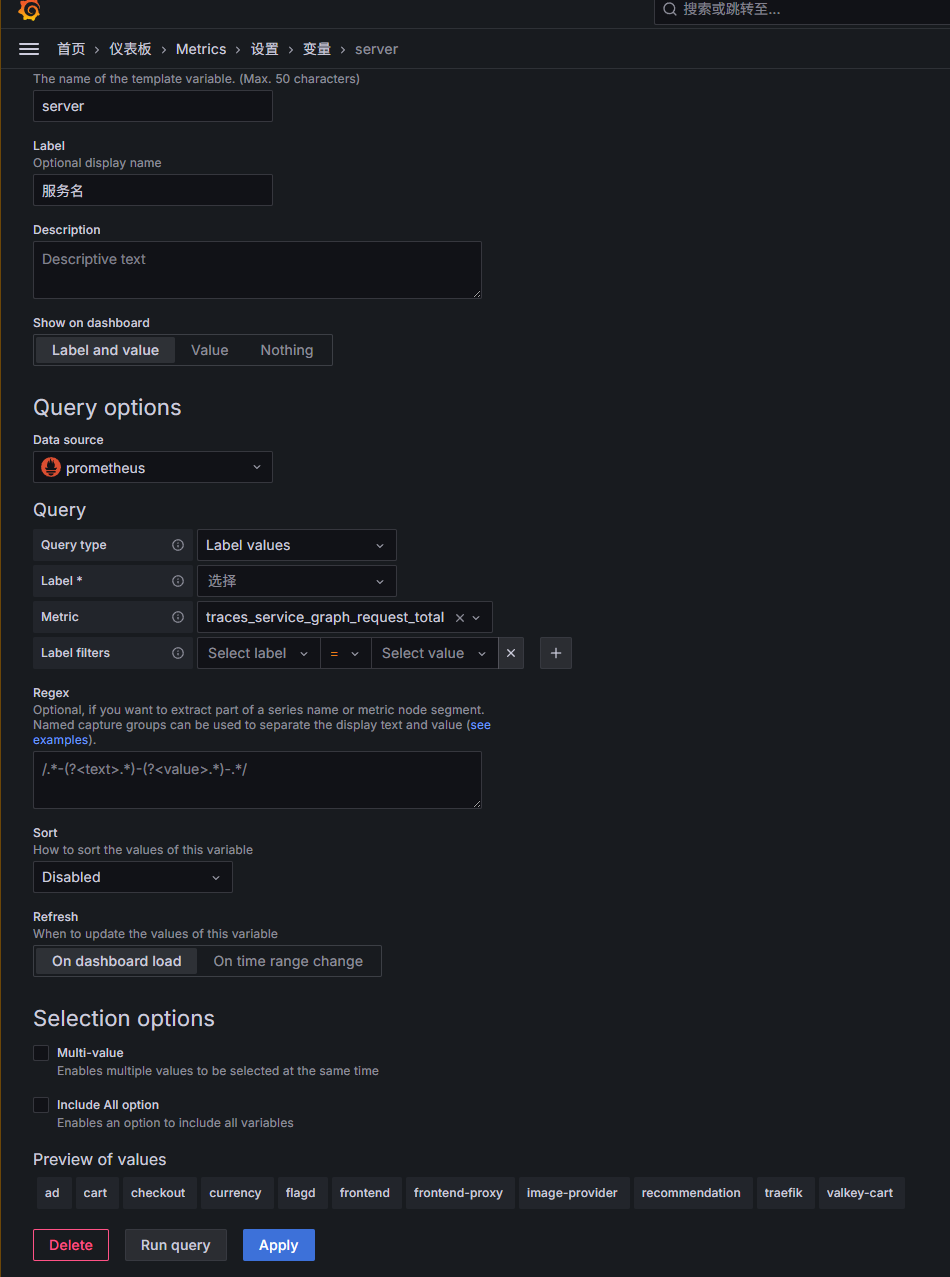Remove the label filter row
Image resolution: width=950 pixels, height=1277 pixels.
click(x=511, y=653)
